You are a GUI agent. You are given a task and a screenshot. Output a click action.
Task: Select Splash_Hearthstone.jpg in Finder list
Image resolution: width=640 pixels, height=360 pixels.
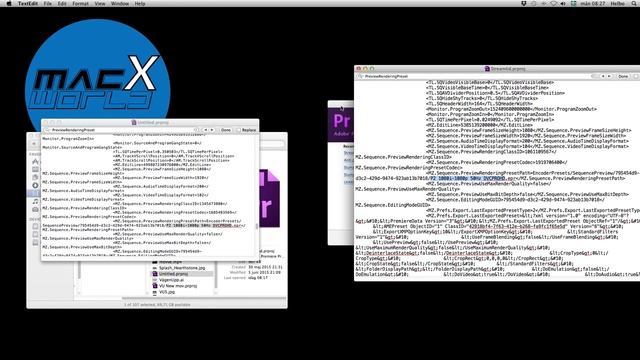coord(182,268)
